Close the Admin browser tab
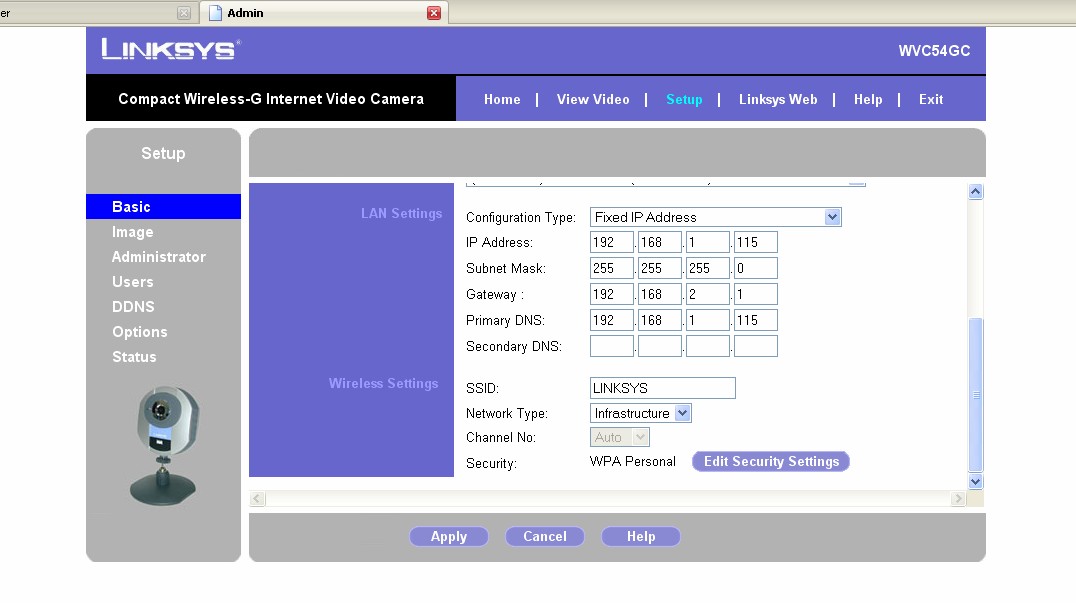Image resolution: width=1076 pixels, height=603 pixels. pyautogui.click(x=434, y=13)
